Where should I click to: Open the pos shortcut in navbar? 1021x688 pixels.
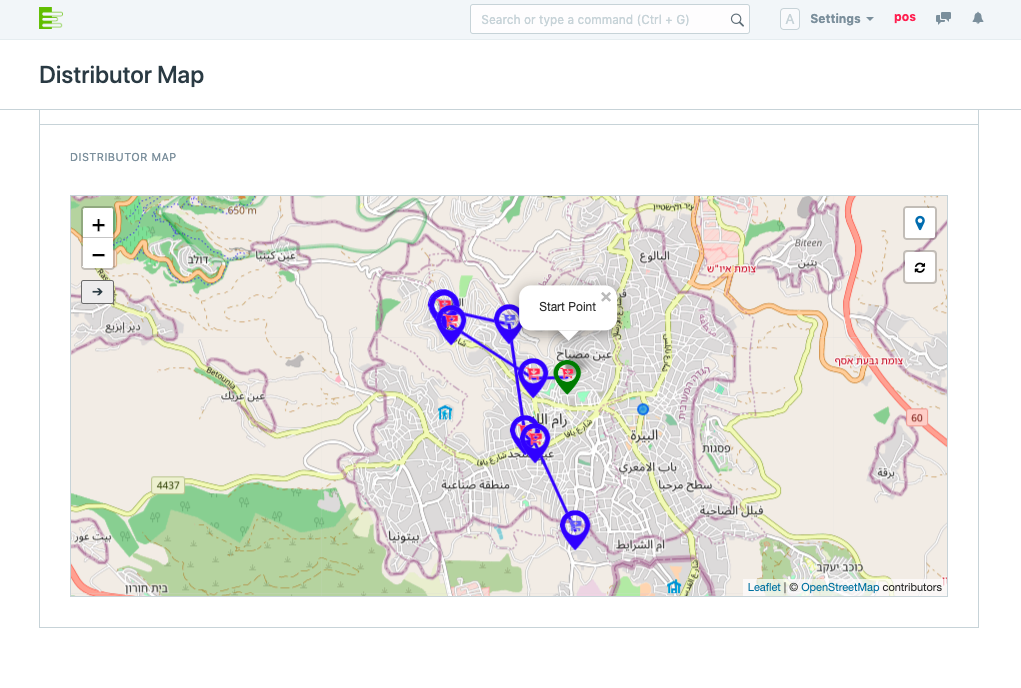904,18
